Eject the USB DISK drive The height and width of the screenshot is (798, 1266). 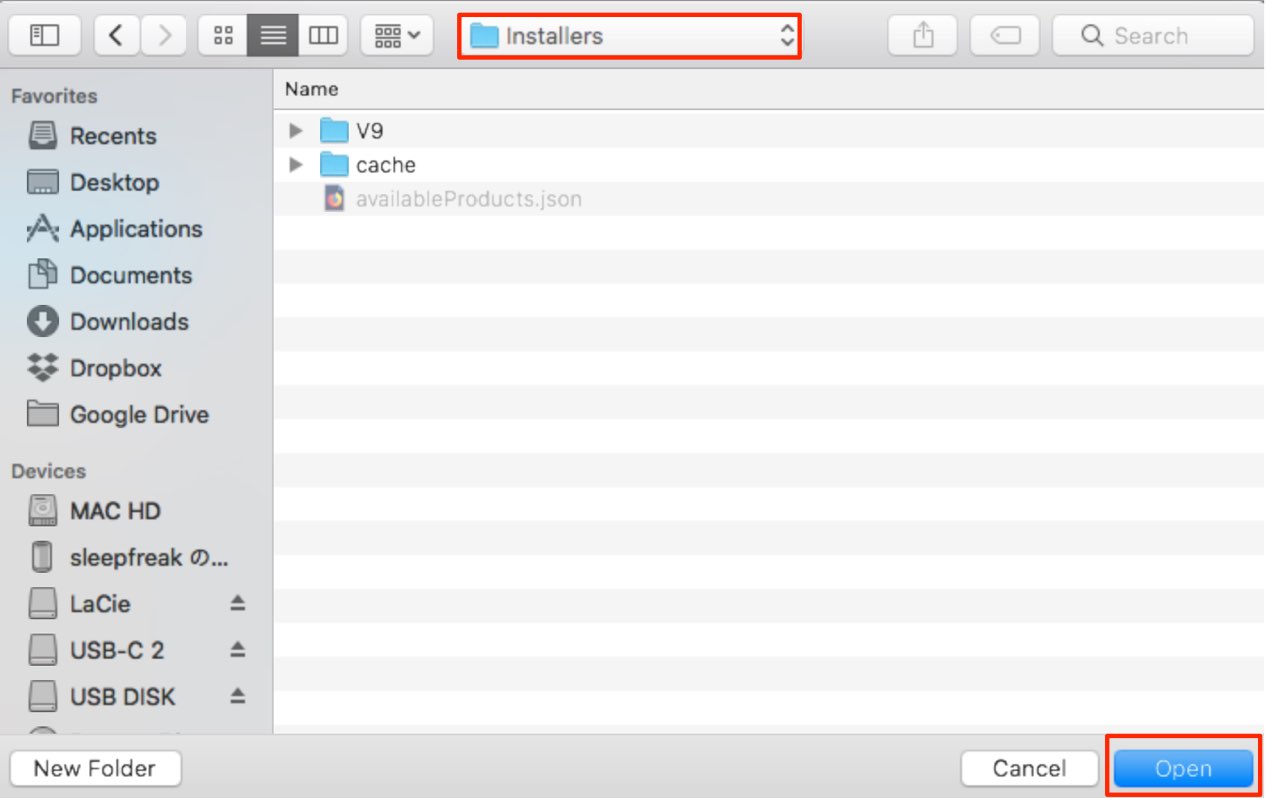pyautogui.click(x=237, y=695)
